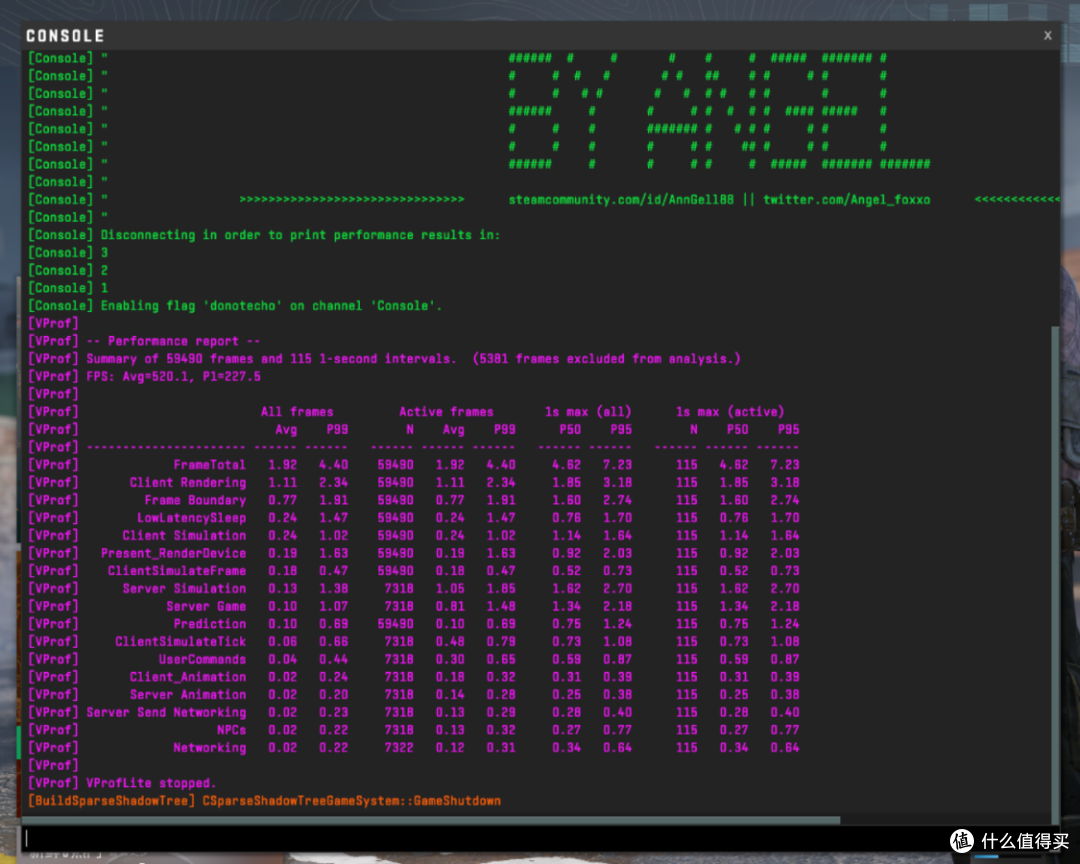Viewport: 1080px width, 864px height.
Task: Click the Networking row label
Action: click(x=209, y=748)
